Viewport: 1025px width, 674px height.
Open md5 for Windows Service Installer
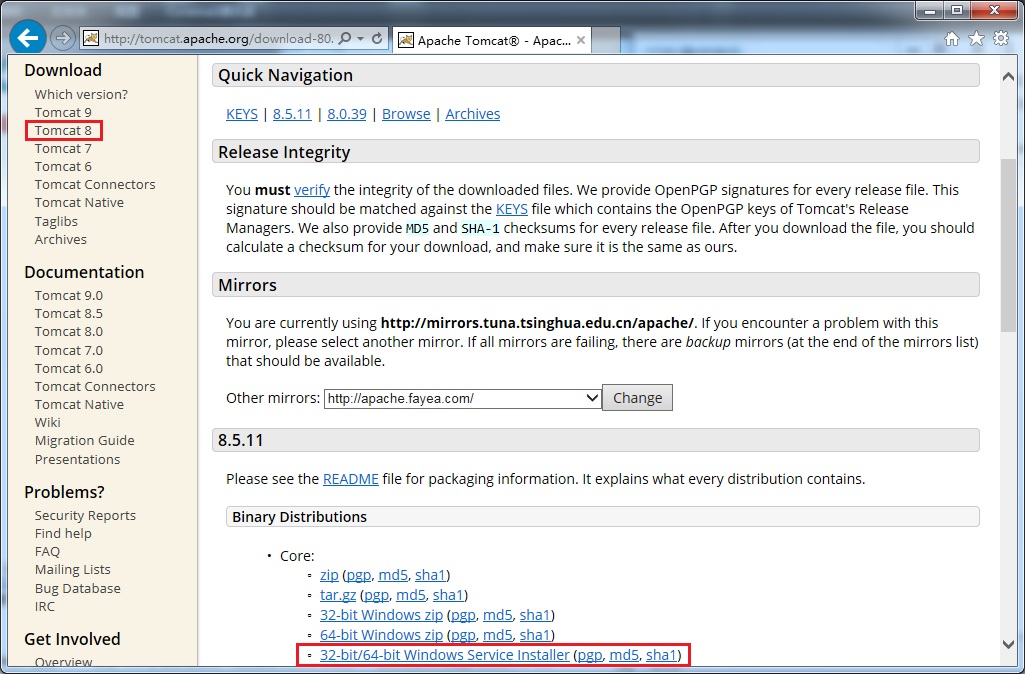624,655
